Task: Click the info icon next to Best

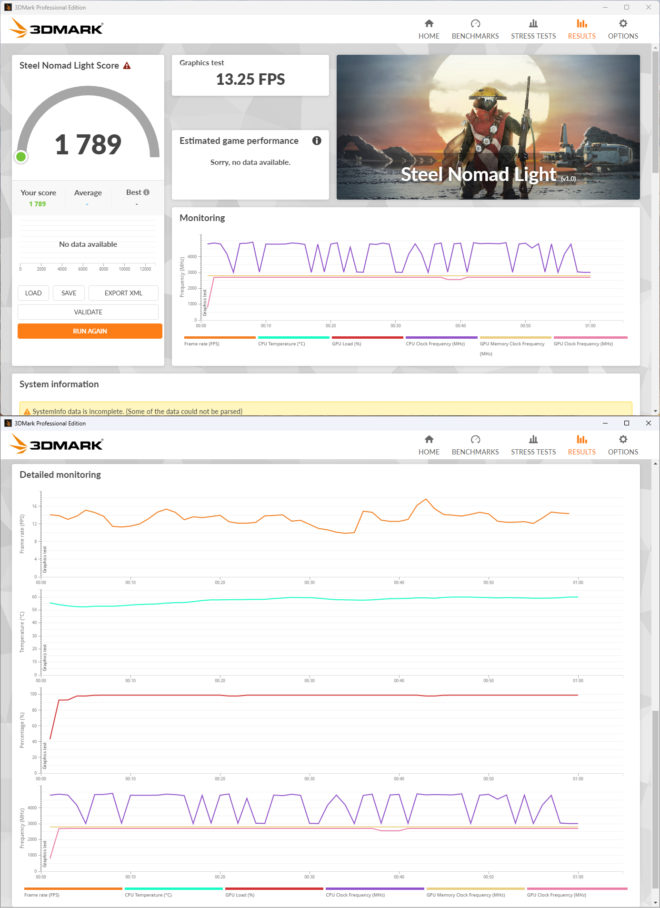Action: 146,192
